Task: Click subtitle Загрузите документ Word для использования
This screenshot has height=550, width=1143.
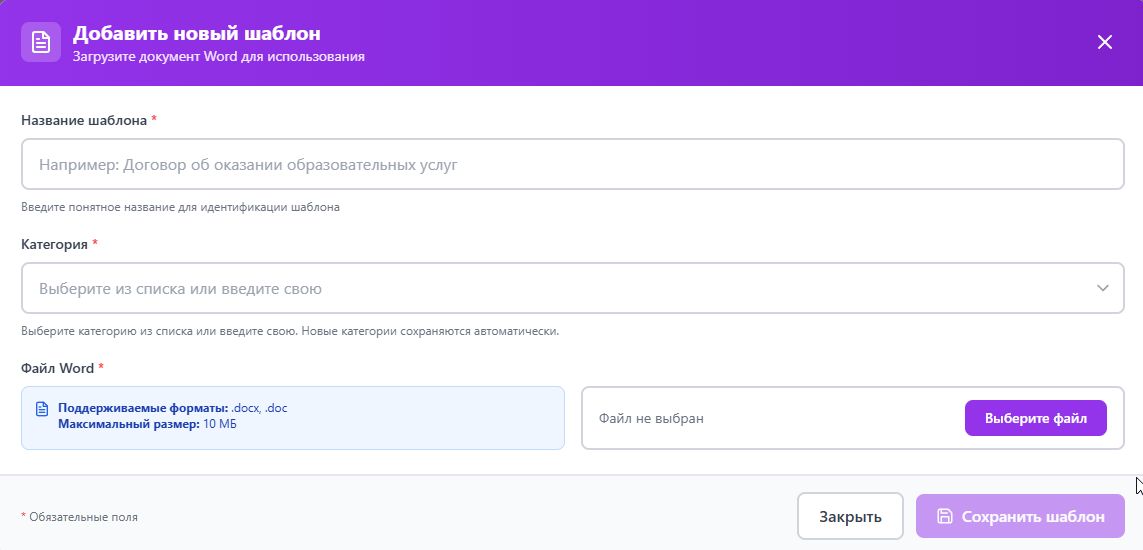Action: click(x=219, y=56)
